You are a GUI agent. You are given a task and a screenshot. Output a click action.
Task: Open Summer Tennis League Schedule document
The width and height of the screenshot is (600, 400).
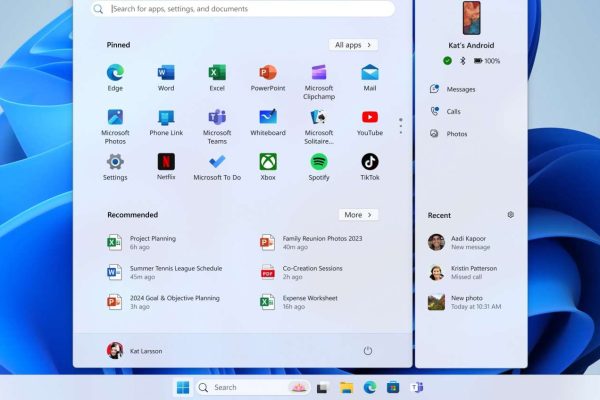pyautogui.click(x=165, y=272)
